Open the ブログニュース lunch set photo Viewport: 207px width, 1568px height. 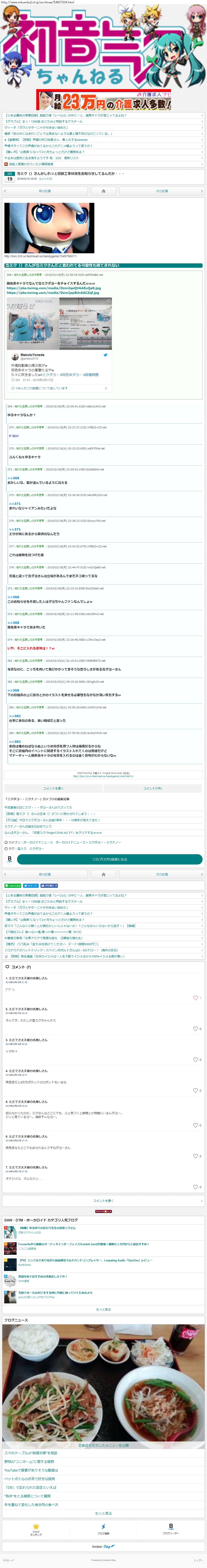pyautogui.click(x=103, y=1386)
